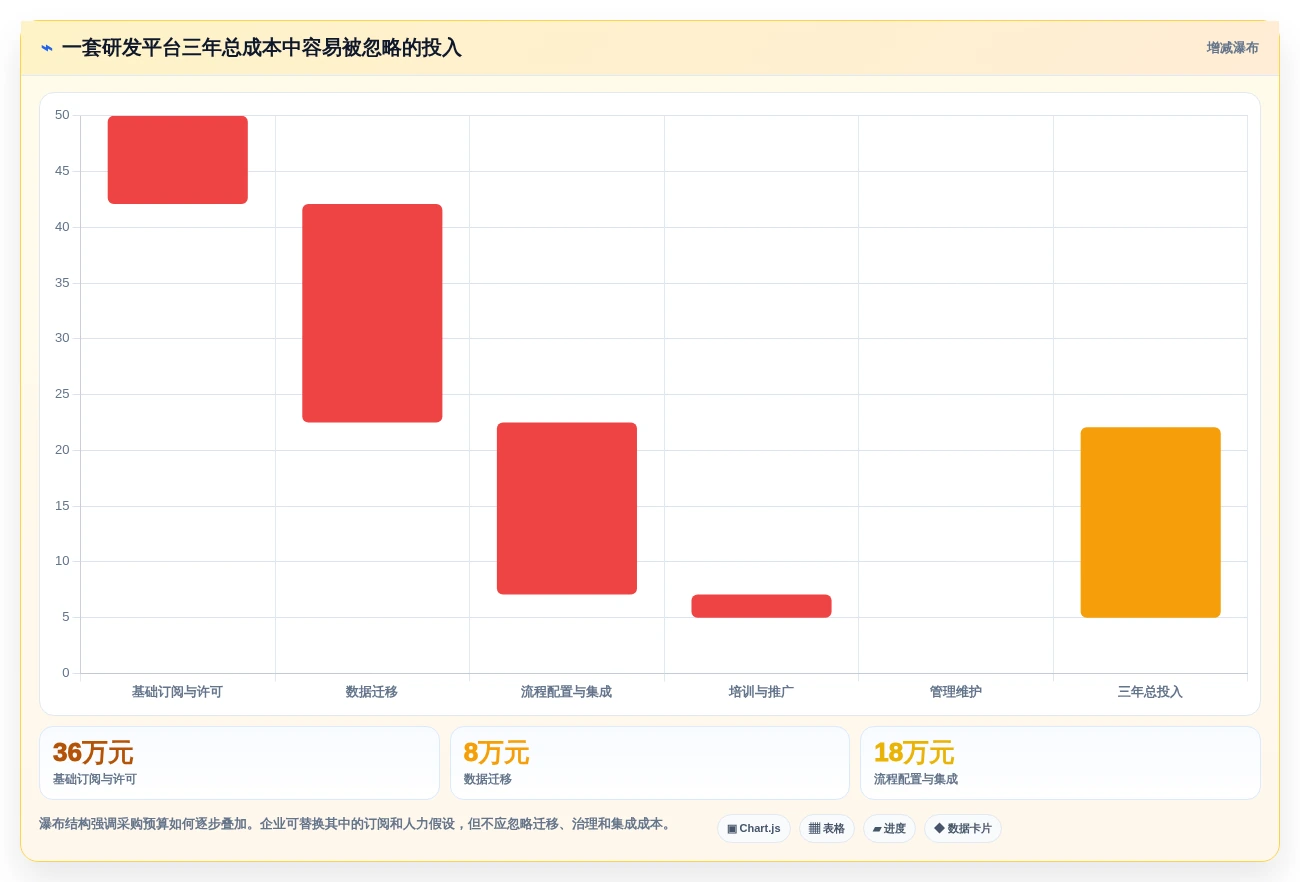This screenshot has height=882, width=1300.
Task: Open the 8万元 数据迁移 data card
Action: (x=650, y=763)
